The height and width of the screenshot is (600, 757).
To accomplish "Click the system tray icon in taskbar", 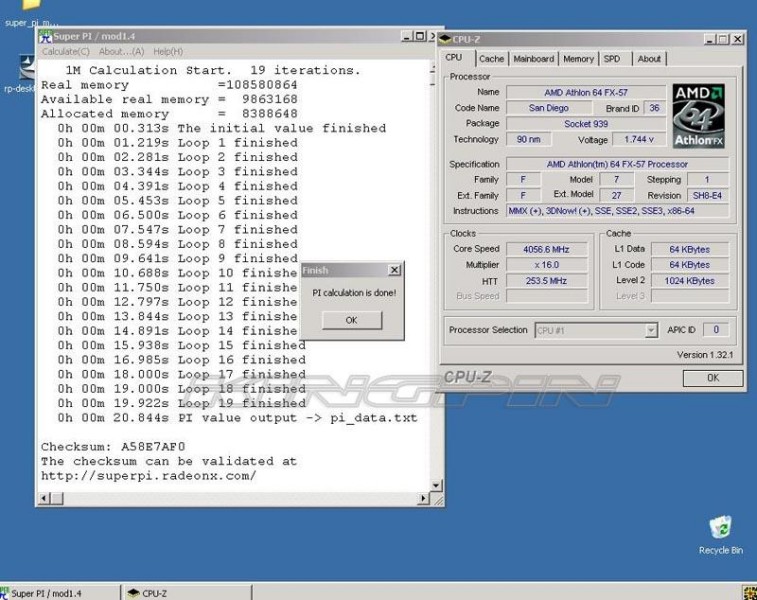I will 750,593.
